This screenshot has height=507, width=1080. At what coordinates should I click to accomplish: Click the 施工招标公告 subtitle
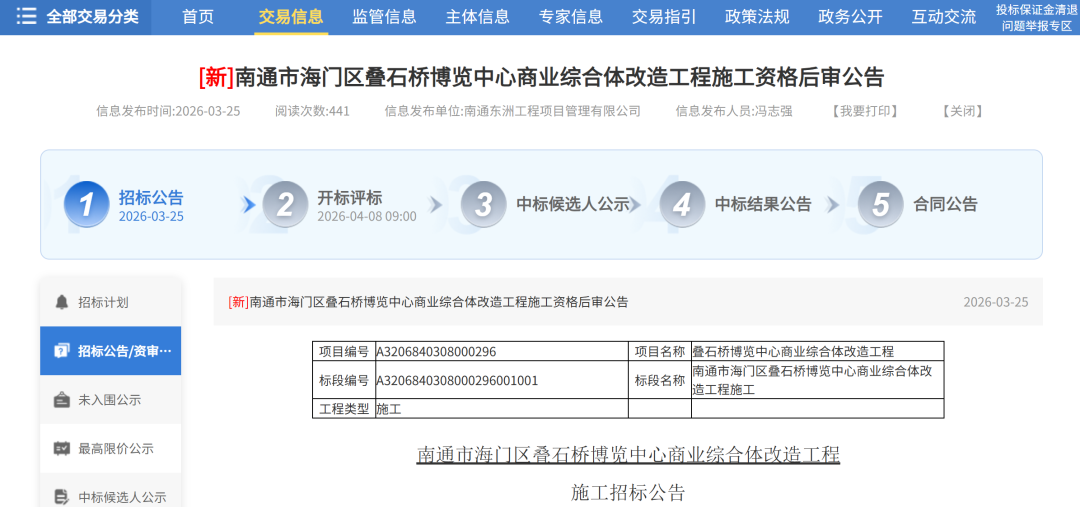click(628, 493)
